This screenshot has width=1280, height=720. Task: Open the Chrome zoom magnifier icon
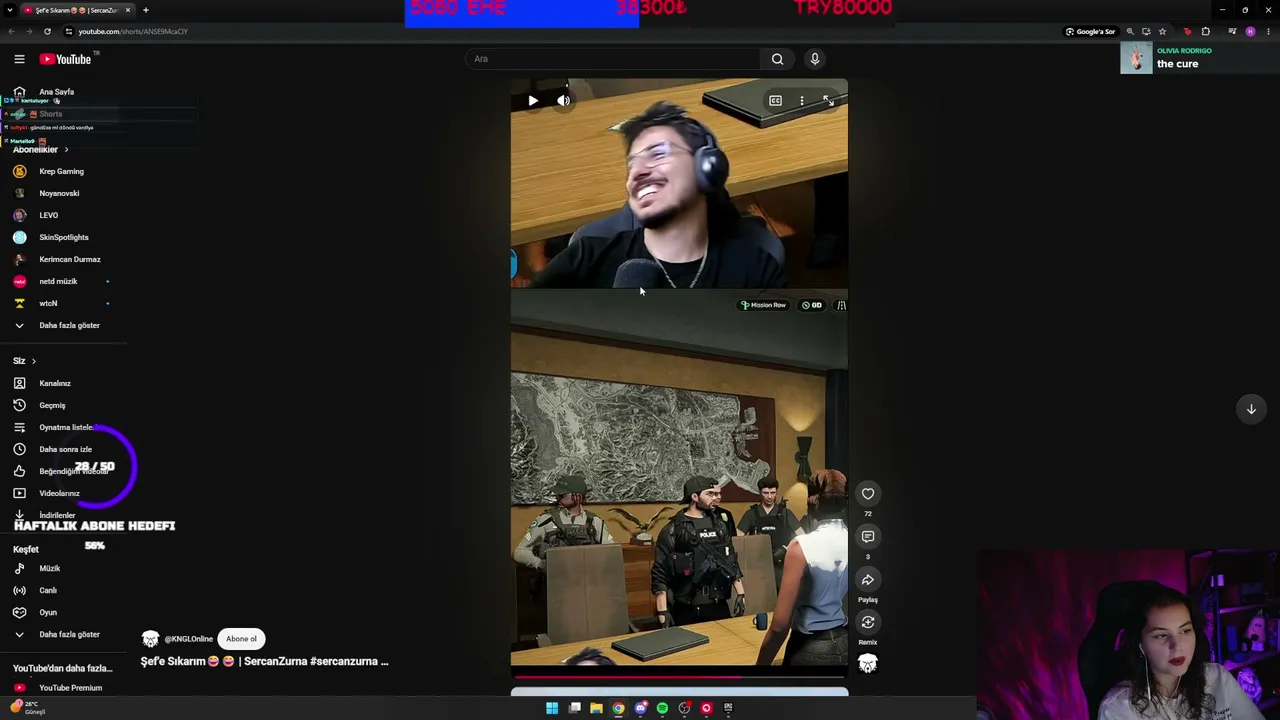(x=1130, y=31)
